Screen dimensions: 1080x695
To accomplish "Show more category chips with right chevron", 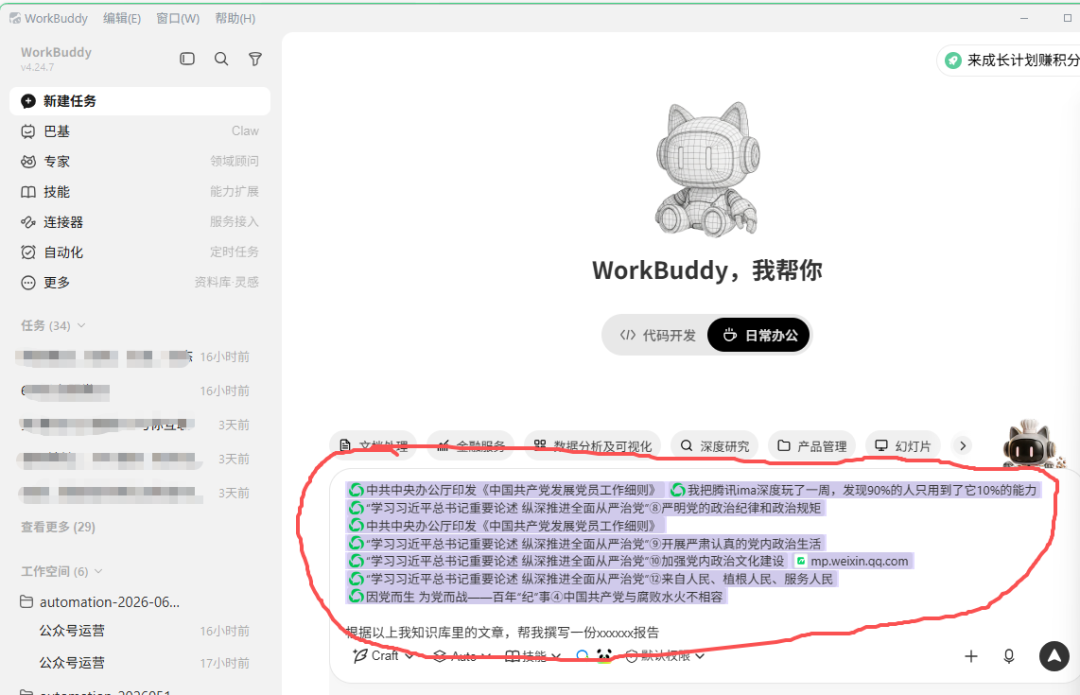I will (x=963, y=446).
